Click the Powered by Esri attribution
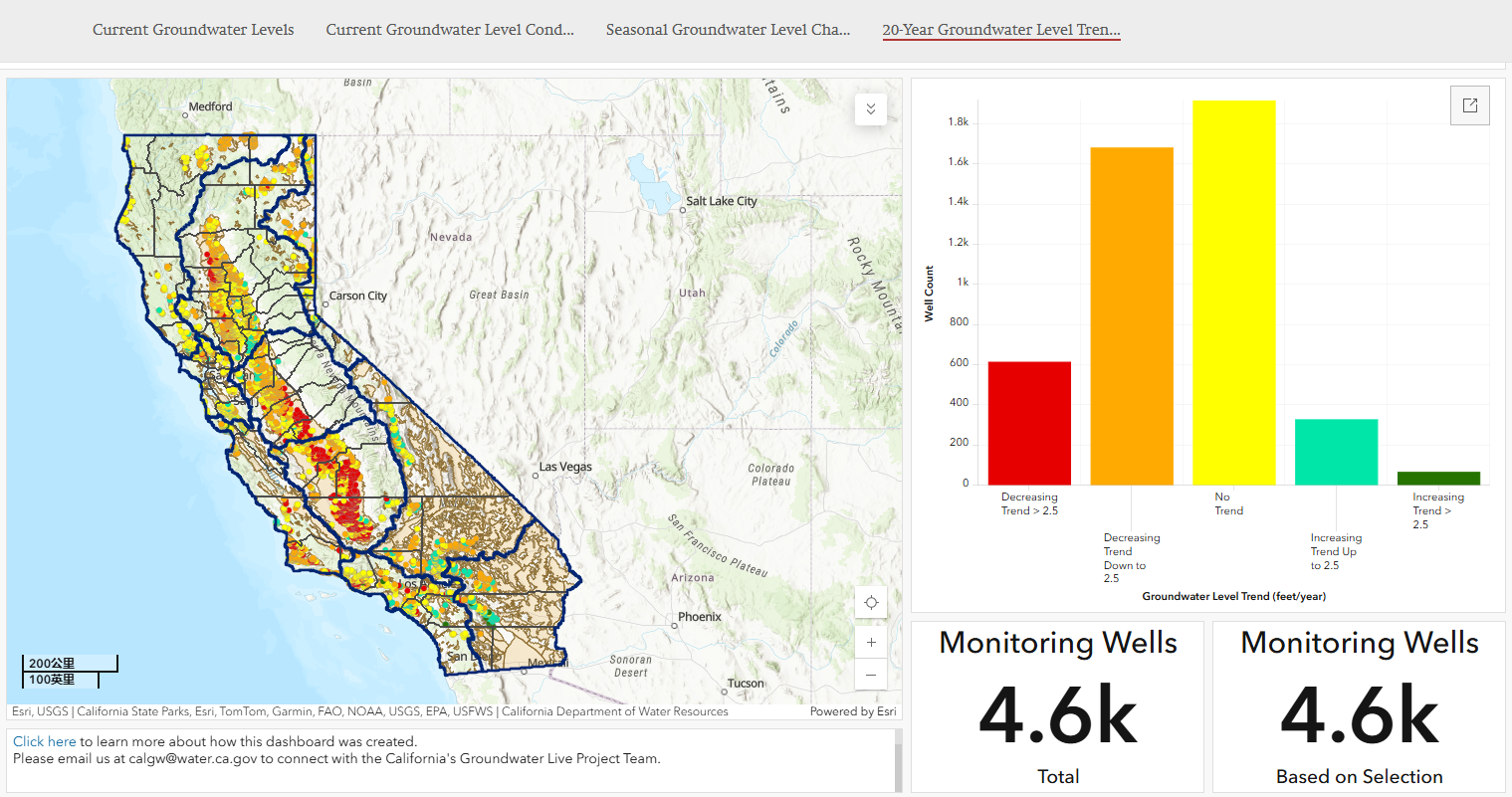Image resolution: width=1512 pixels, height=797 pixels. (x=852, y=711)
